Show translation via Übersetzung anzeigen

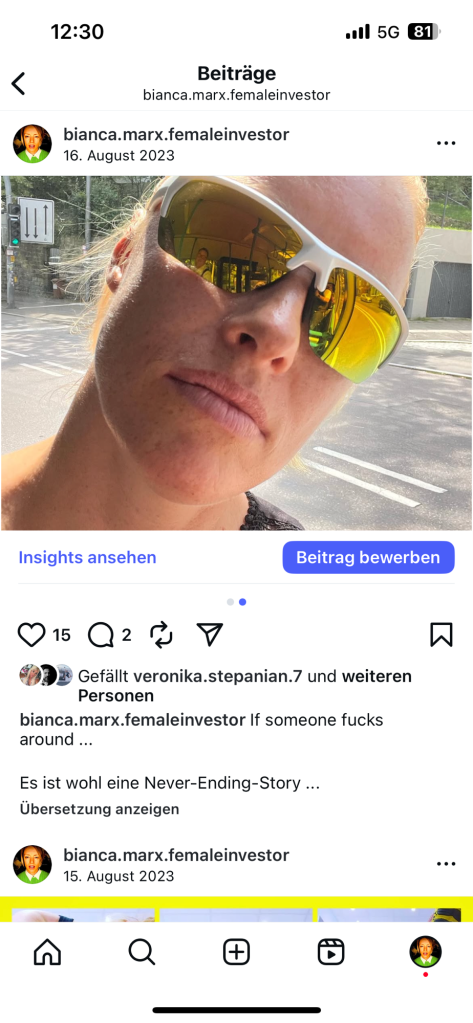(x=99, y=810)
